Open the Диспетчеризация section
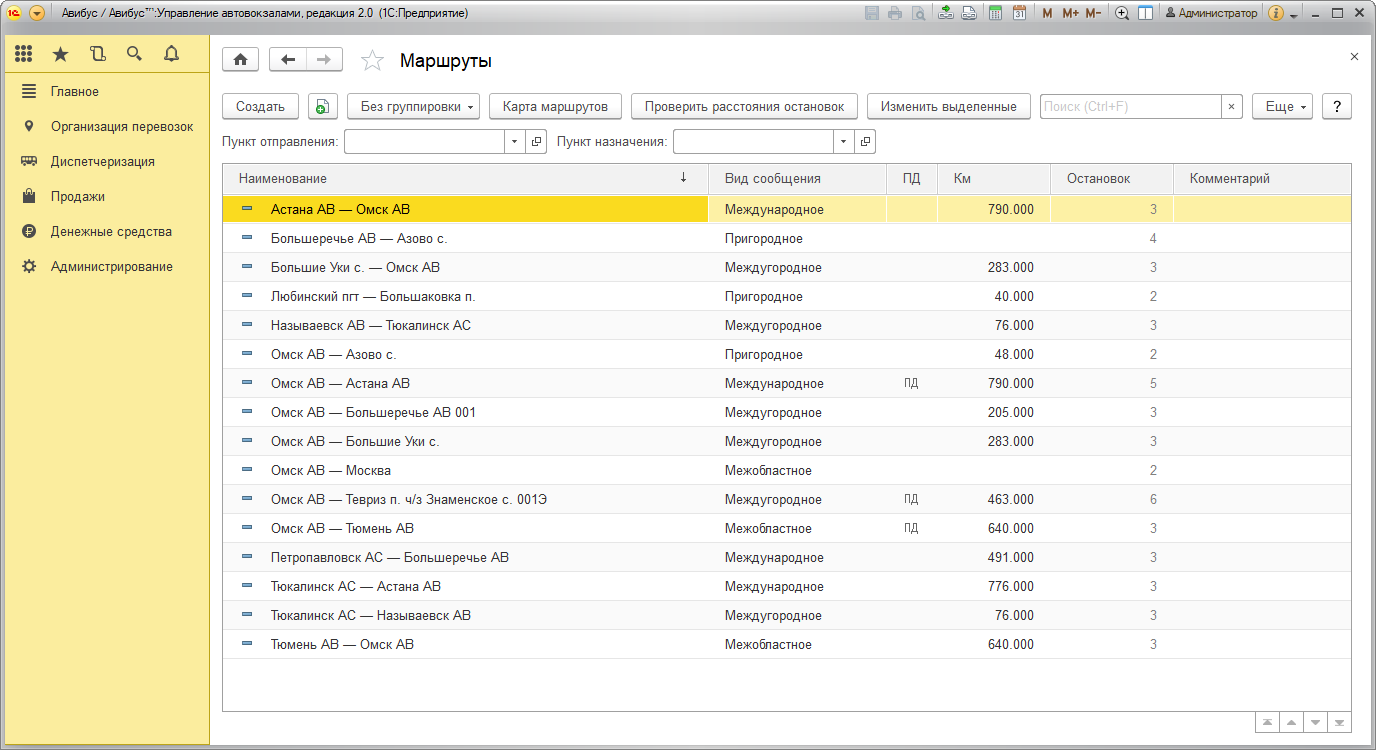 pyautogui.click(x=102, y=161)
